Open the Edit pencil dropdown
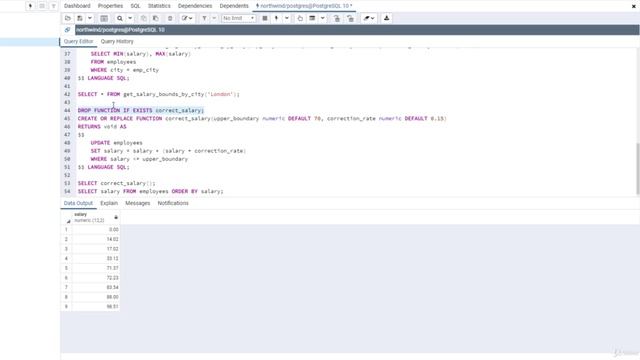The height and width of the screenshot is (360, 640). point(187,18)
